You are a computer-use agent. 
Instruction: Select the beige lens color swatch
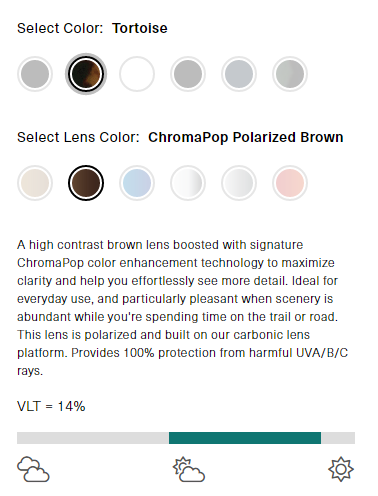(35, 183)
